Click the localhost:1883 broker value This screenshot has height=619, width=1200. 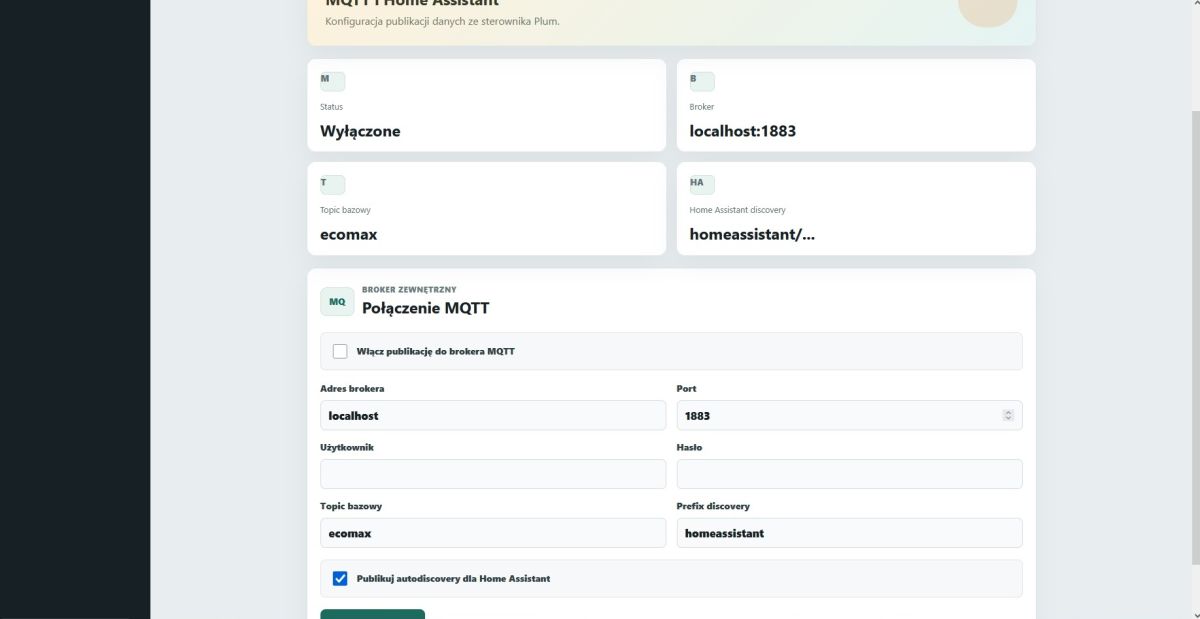coord(743,131)
